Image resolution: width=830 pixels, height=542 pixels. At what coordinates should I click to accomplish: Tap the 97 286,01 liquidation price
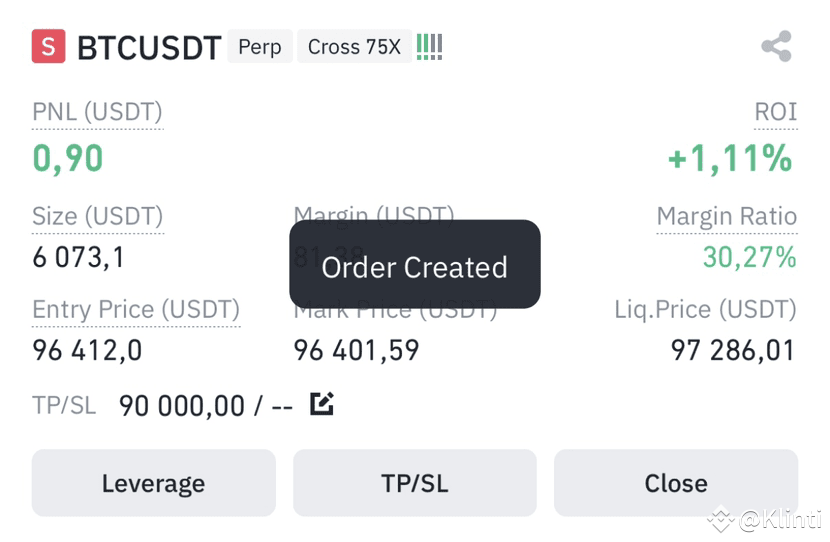pyautogui.click(x=733, y=350)
